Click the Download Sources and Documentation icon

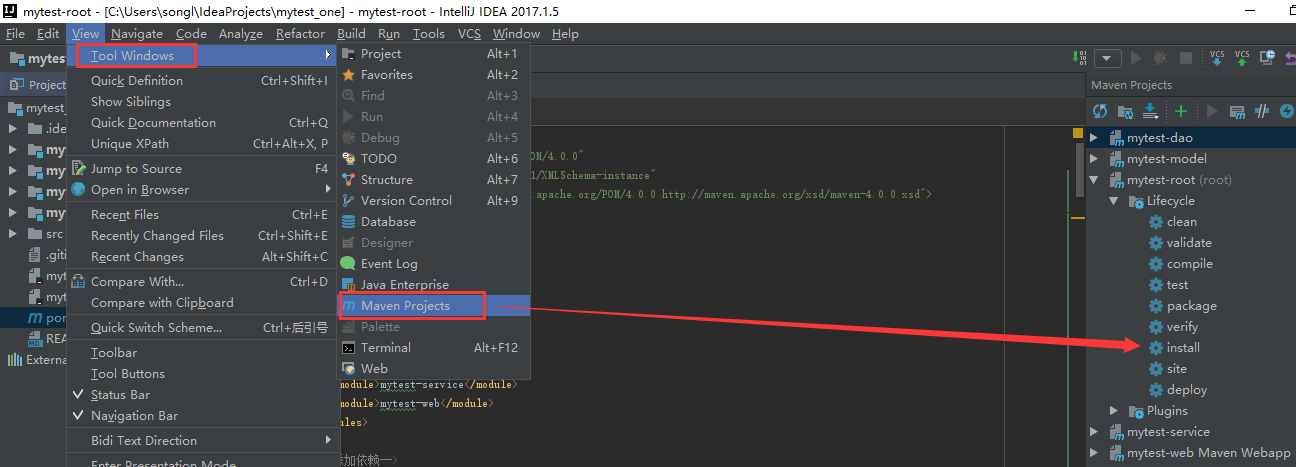tap(1150, 111)
